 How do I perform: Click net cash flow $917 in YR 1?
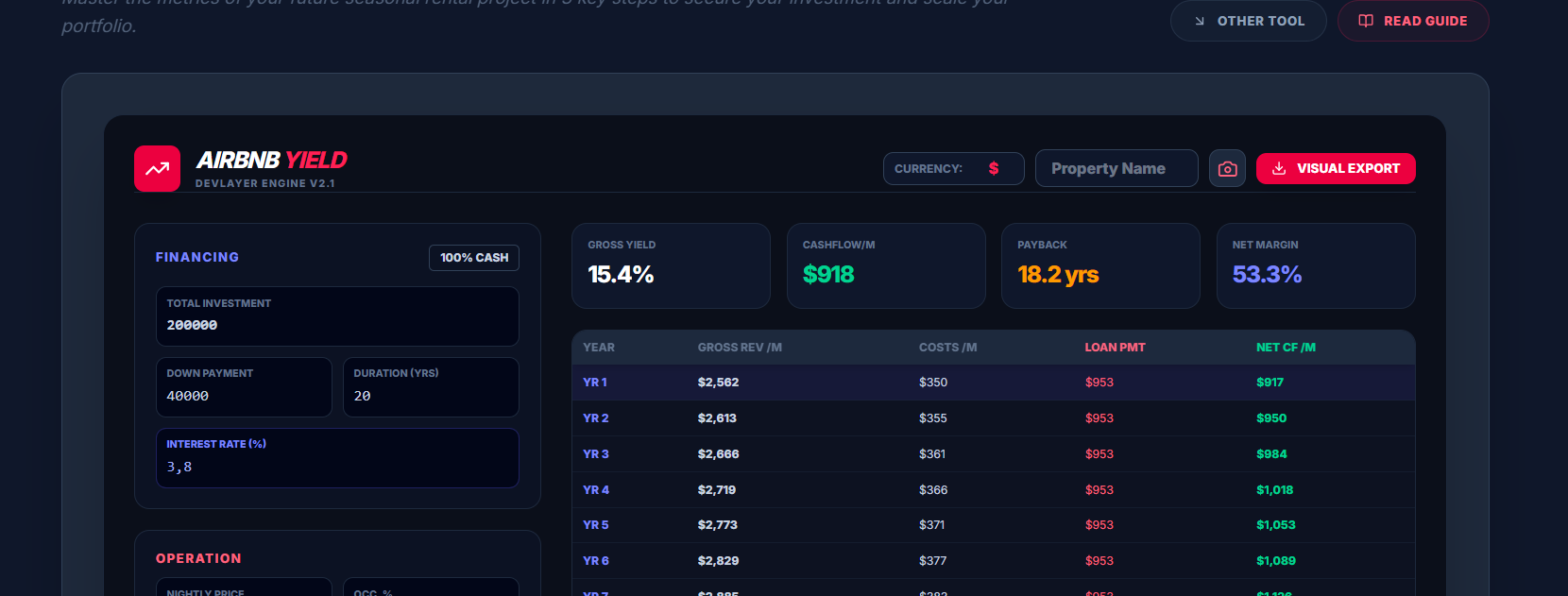(1270, 383)
